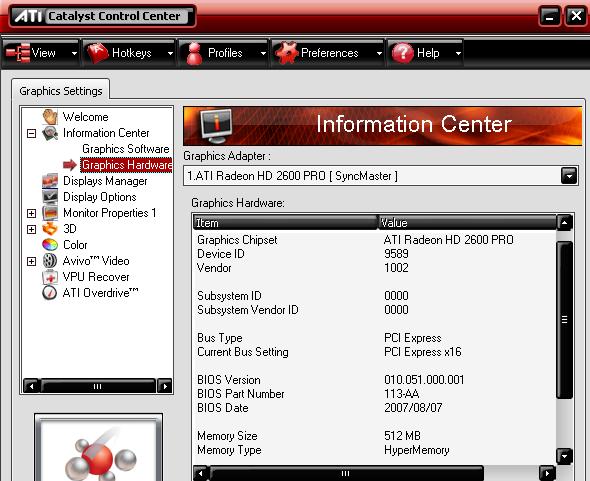Click the Help question mark button

tap(403, 53)
